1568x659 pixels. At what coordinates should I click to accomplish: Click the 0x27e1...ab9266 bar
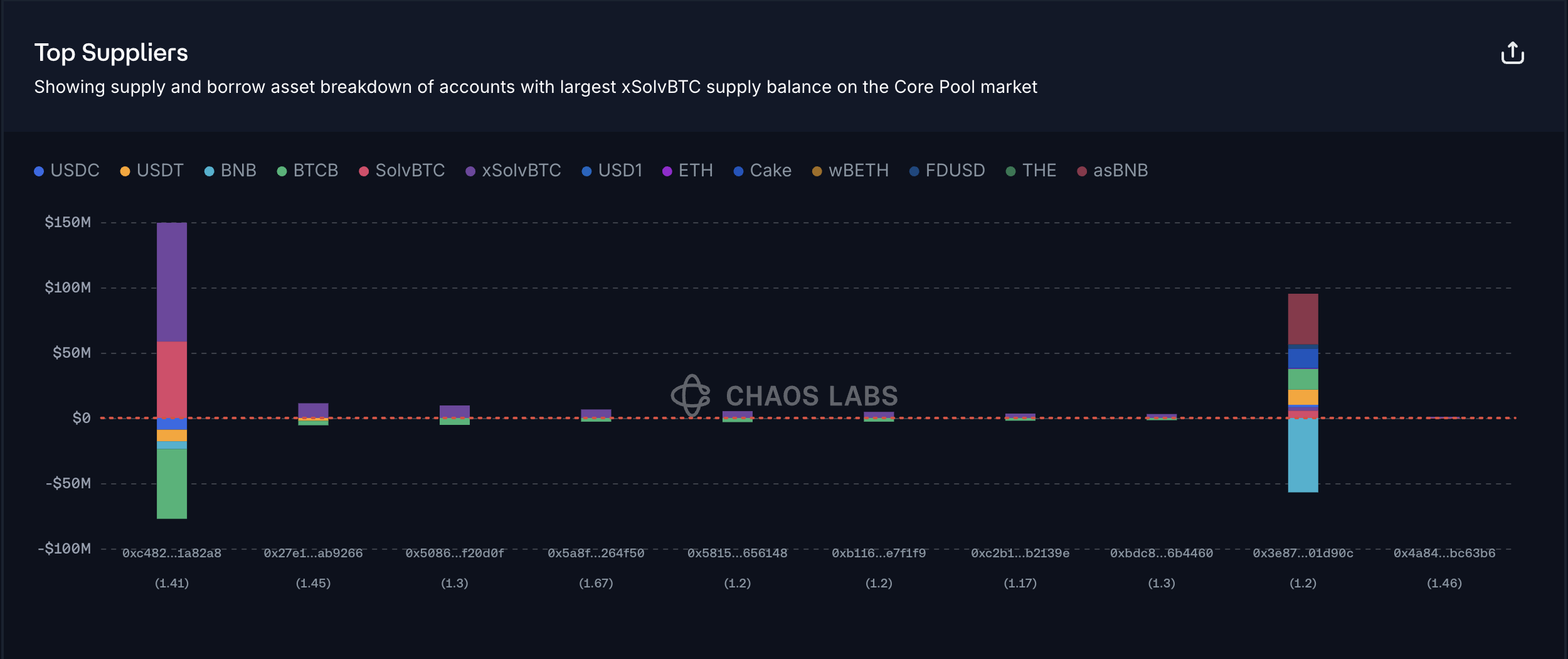click(x=313, y=414)
